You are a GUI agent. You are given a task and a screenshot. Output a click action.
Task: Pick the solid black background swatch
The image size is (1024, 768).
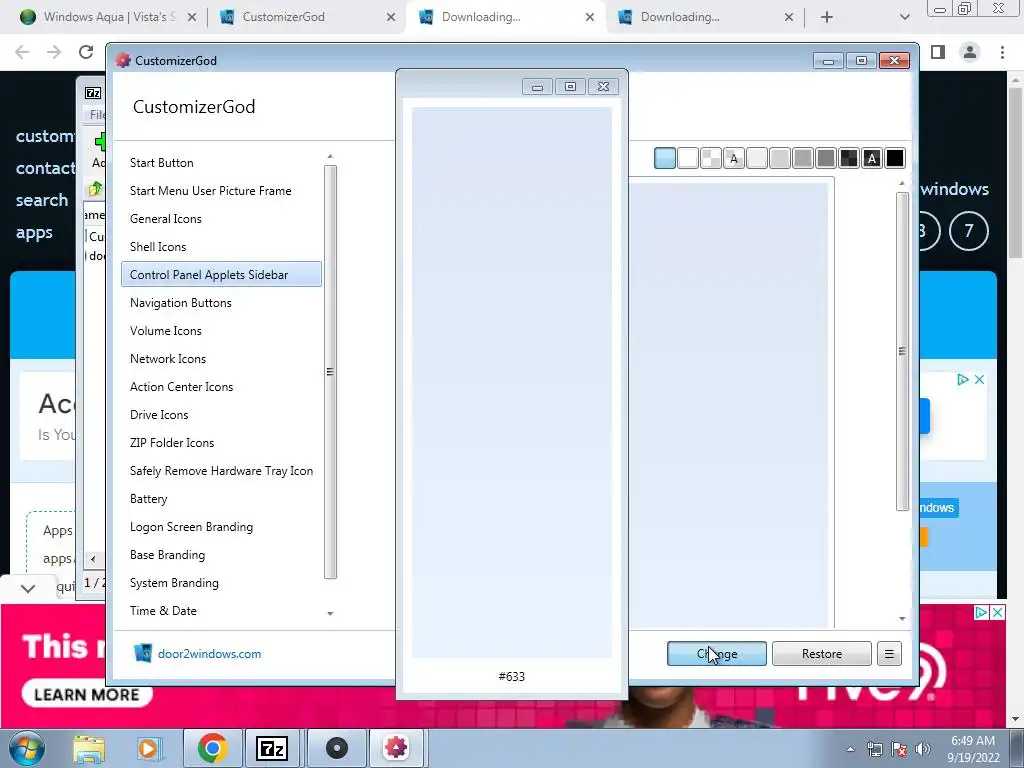[895, 158]
